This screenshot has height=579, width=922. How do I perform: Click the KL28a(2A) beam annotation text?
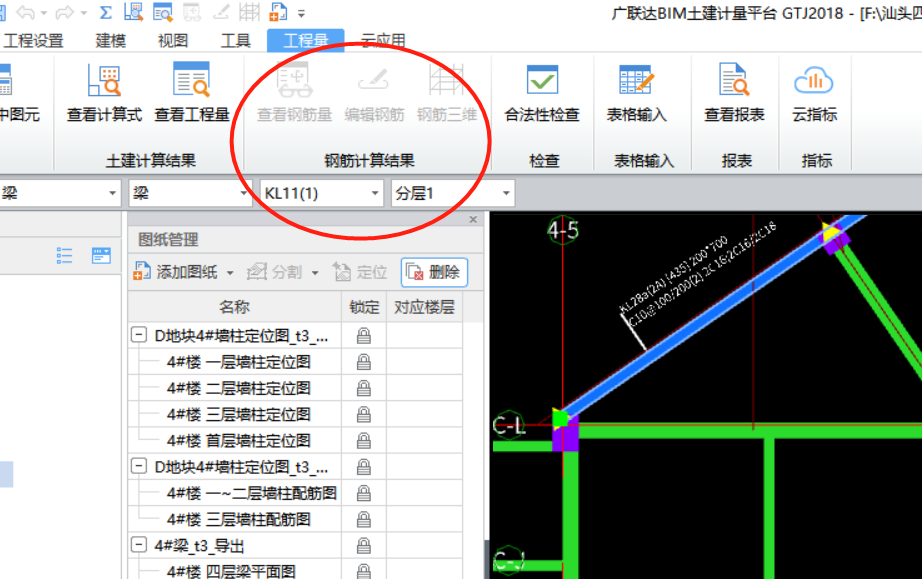(x=674, y=274)
